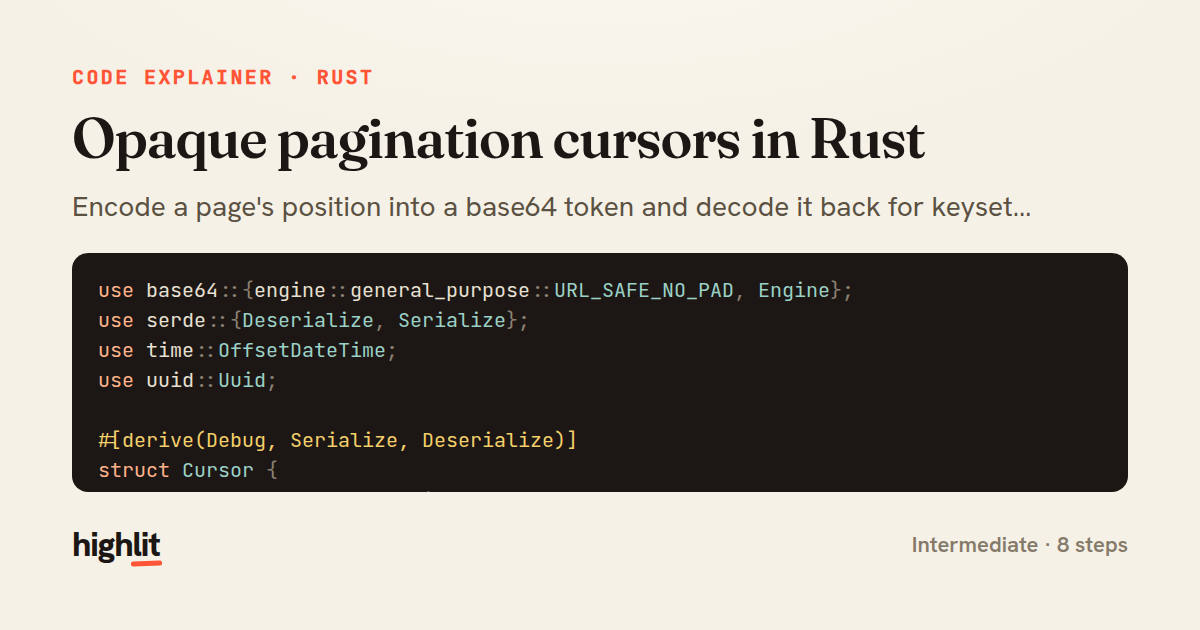Viewport: 1200px width, 630px height.
Task: Click the '#[derive(Debug, Serialize, Deserialize)]' line
Action: [337, 441]
